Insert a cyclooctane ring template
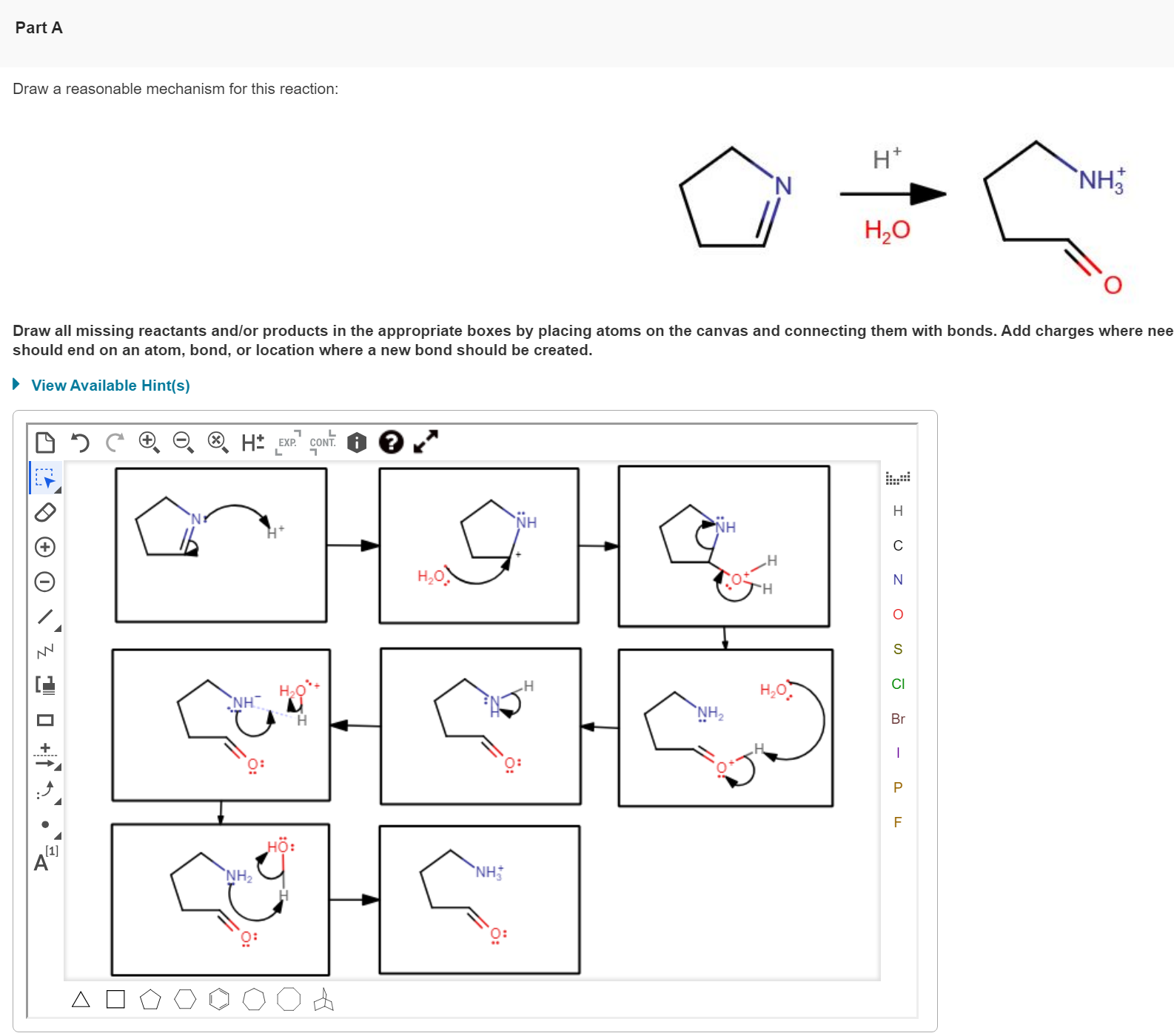This screenshot has height=1036, width=1174. click(289, 1000)
